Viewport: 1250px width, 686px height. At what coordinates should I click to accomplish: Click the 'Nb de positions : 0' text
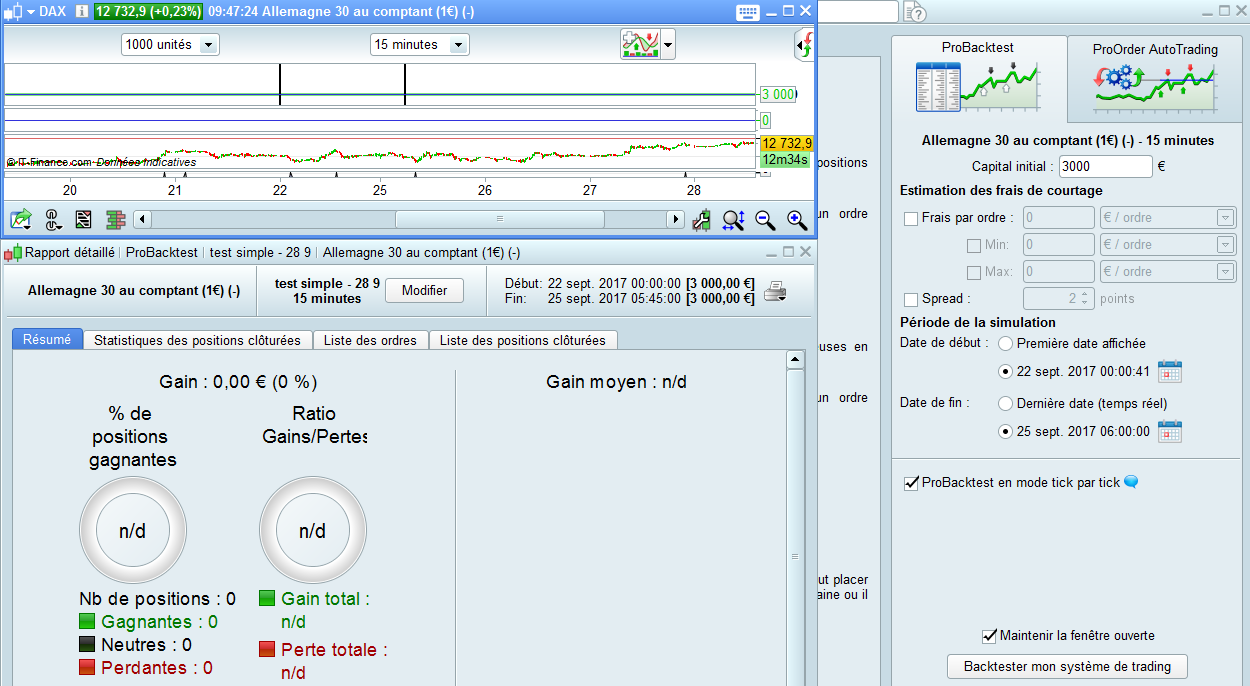pos(158,599)
